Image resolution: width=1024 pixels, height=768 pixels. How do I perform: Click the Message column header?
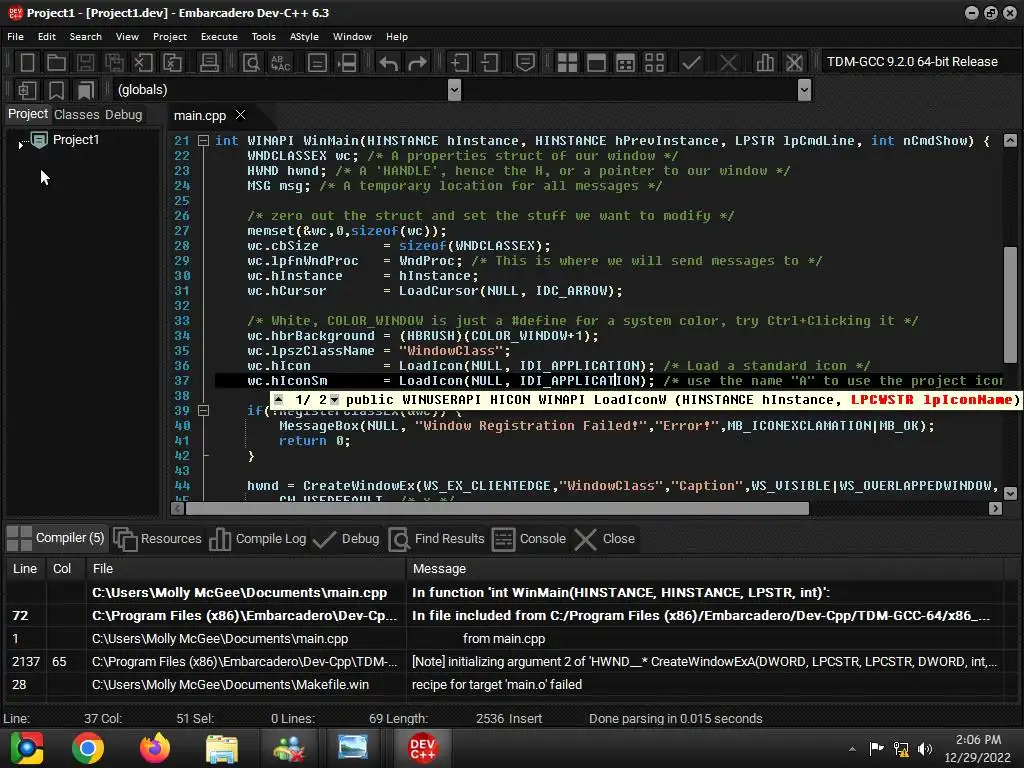704,569
